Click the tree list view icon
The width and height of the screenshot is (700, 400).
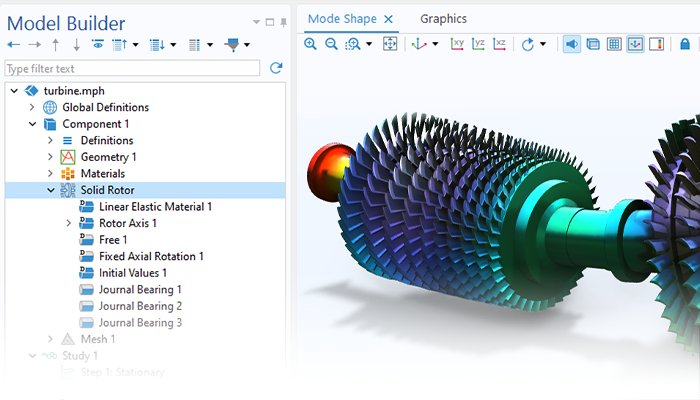click(194, 45)
